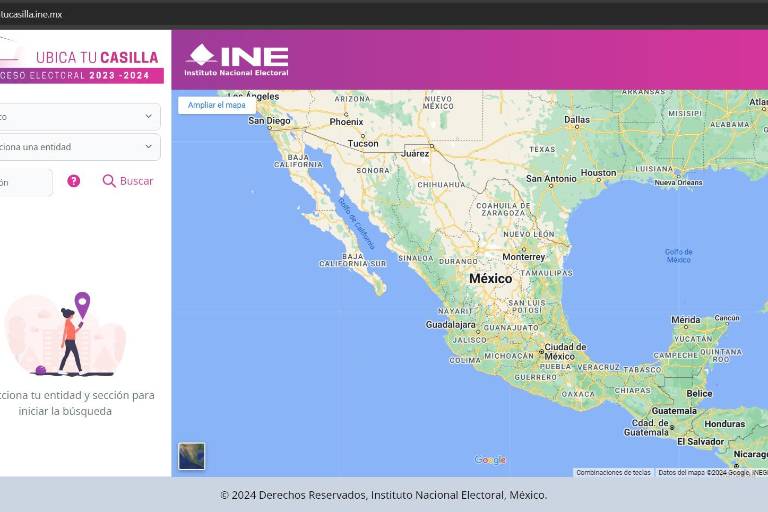The image size is (768, 512).
Task: Switch to satellite view thumbnail
Action: [x=191, y=456]
